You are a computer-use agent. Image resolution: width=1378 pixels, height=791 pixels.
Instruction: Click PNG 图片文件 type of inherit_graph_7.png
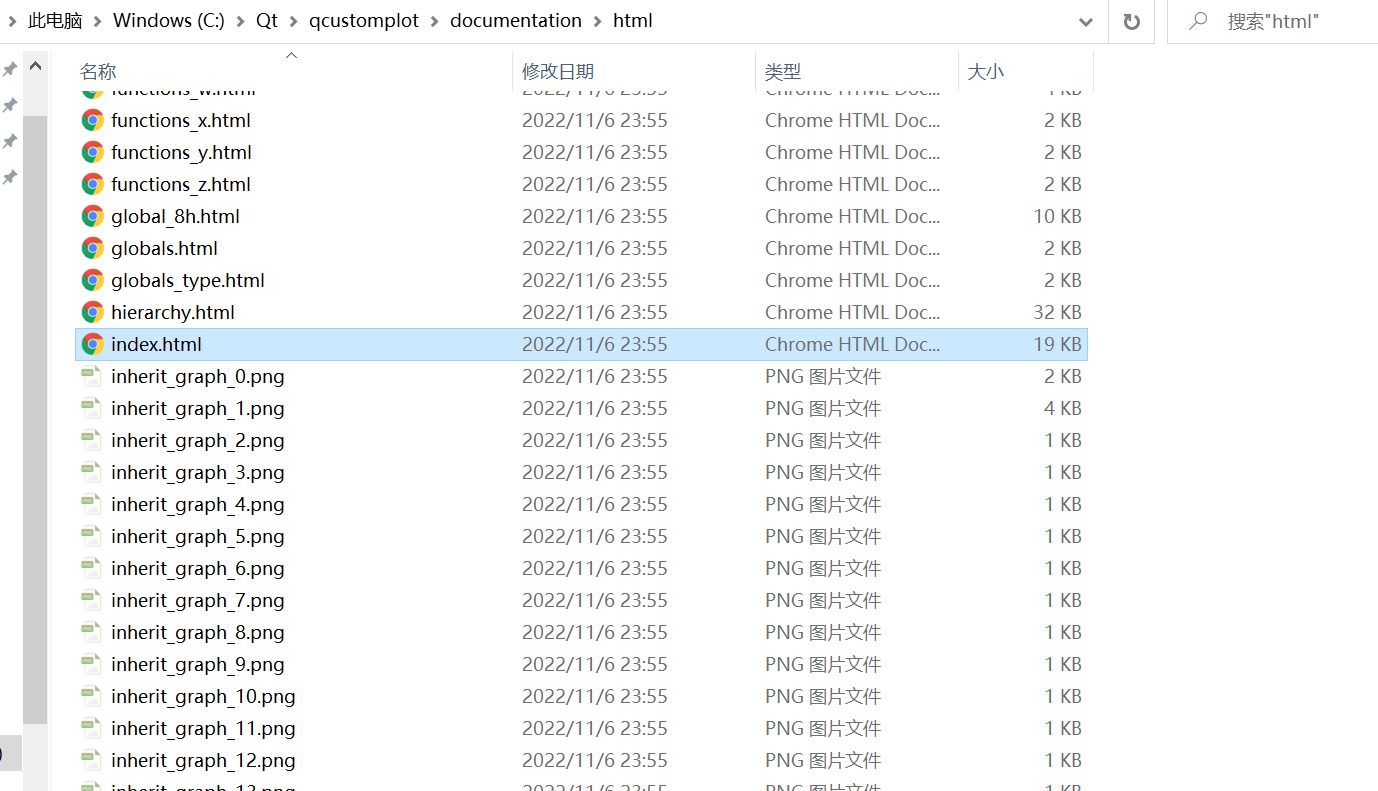[823, 600]
